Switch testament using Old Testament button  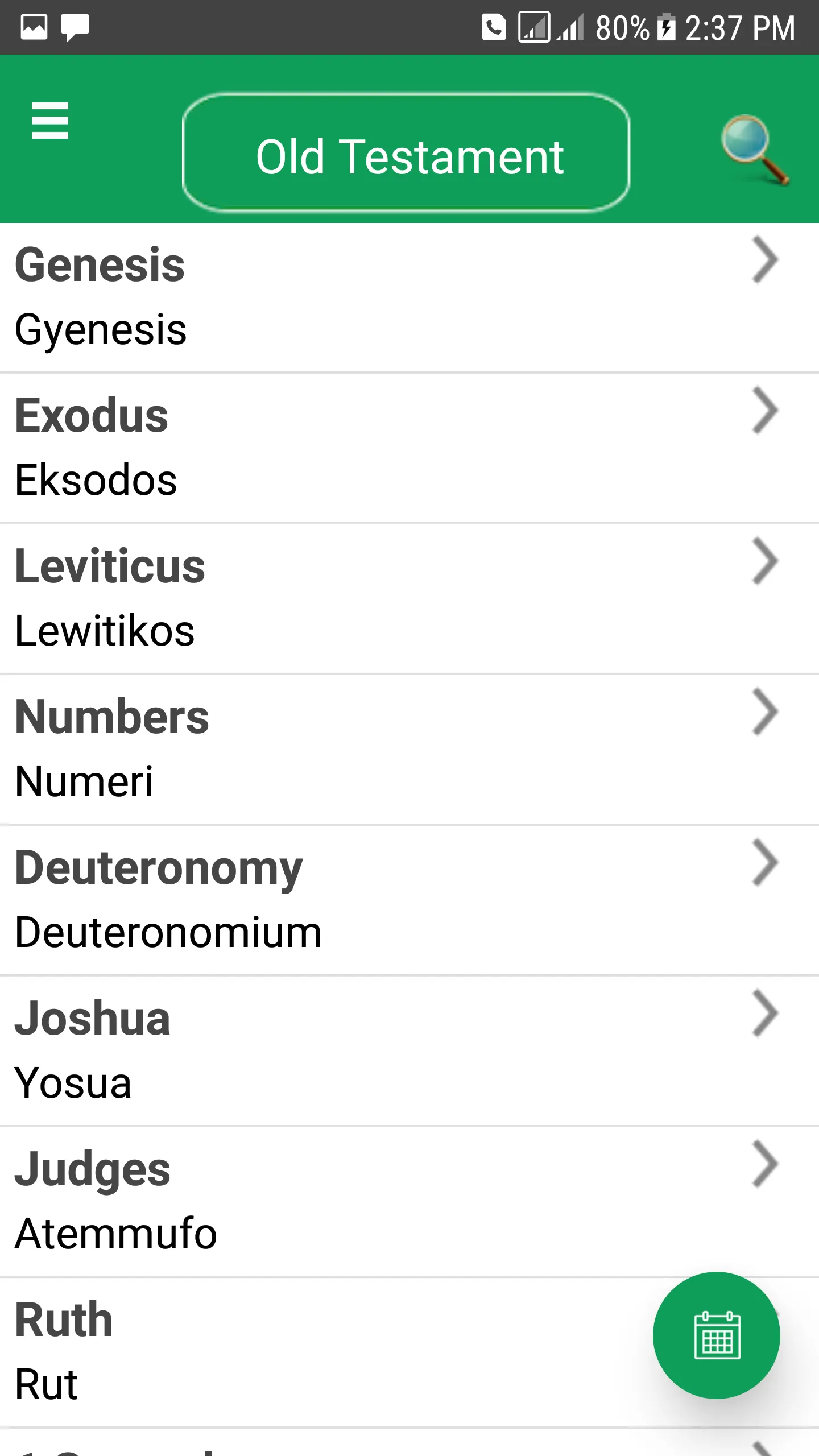point(406,153)
